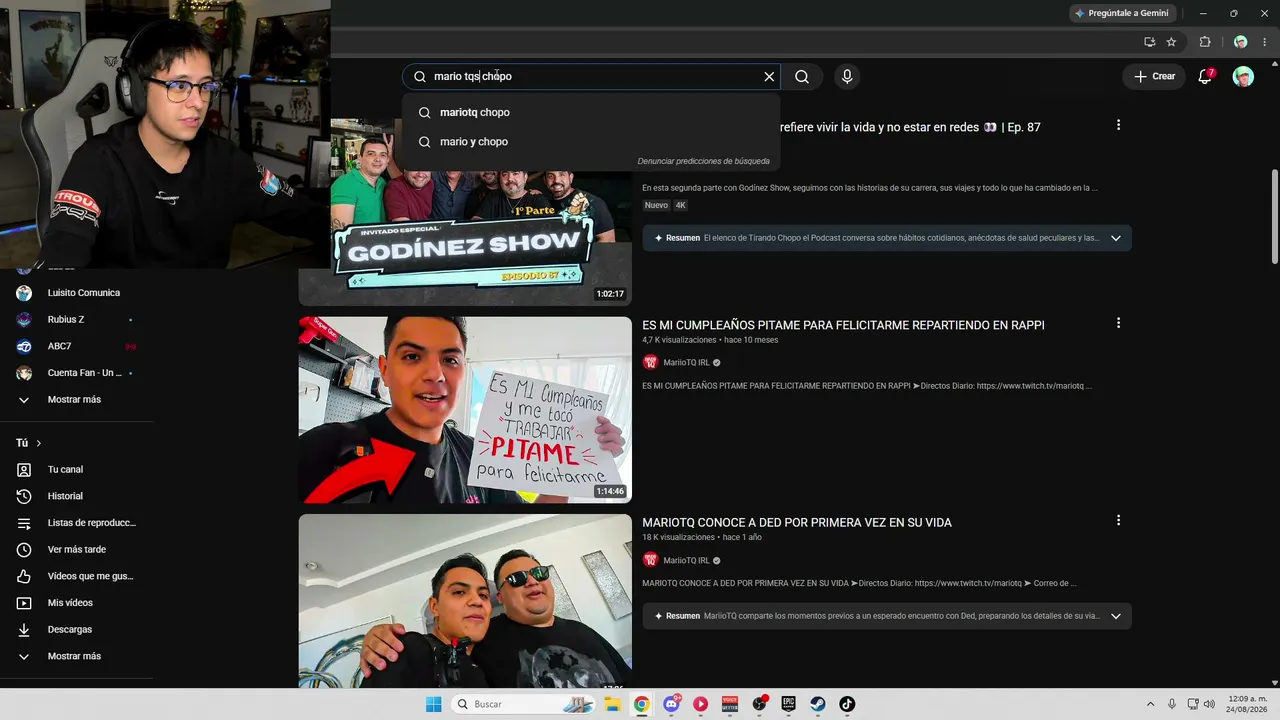Image resolution: width=1280 pixels, height=720 pixels.
Task: Open options menu for MARIOTQ CONOCE A DED video
Action: click(1118, 520)
